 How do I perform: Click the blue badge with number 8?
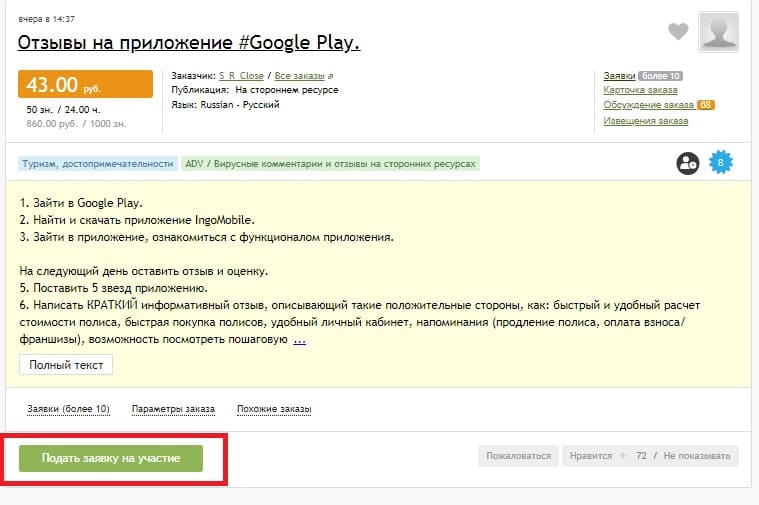[x=720, y=163]
